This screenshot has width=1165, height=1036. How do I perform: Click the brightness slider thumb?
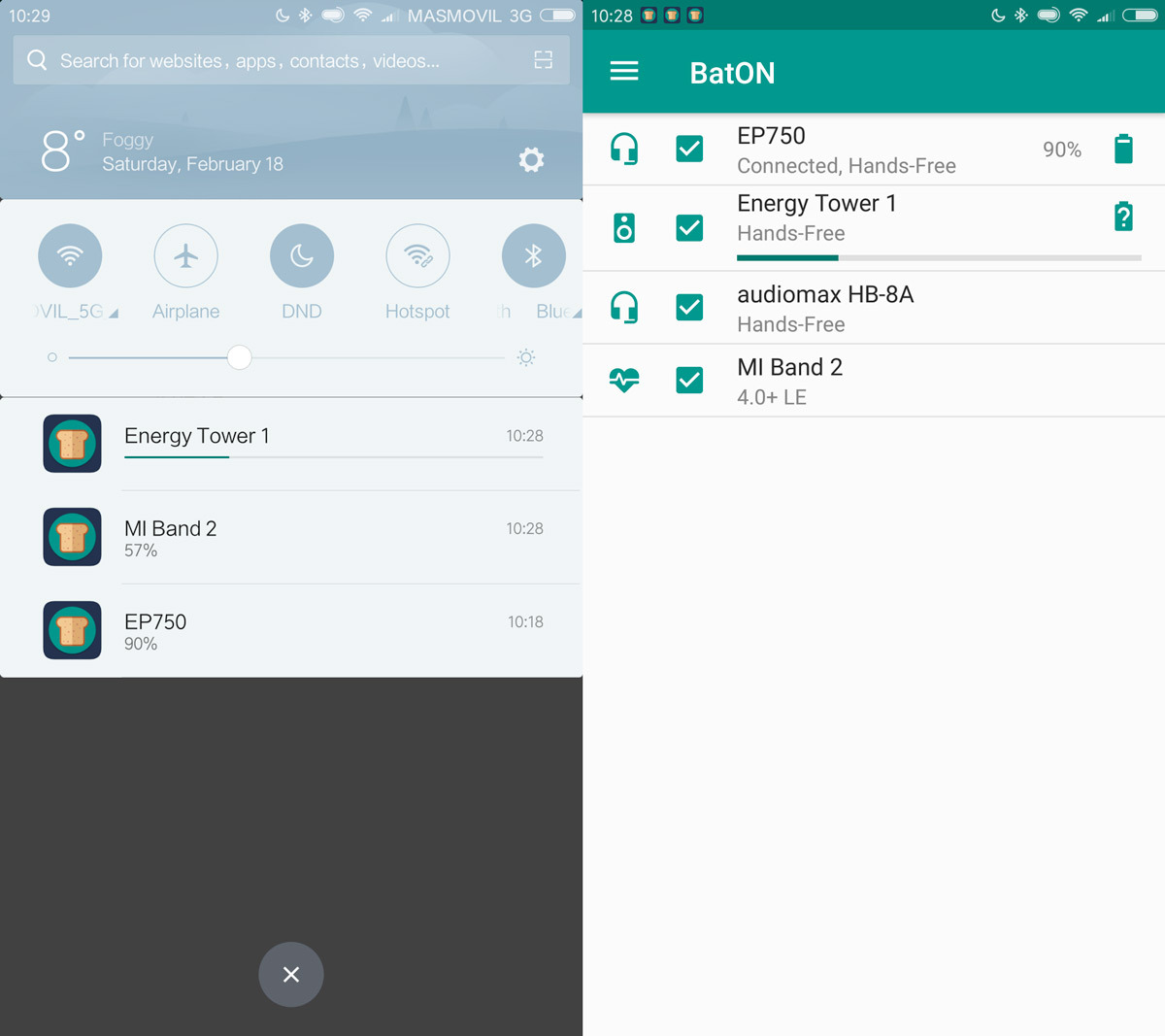pos(239,357)
